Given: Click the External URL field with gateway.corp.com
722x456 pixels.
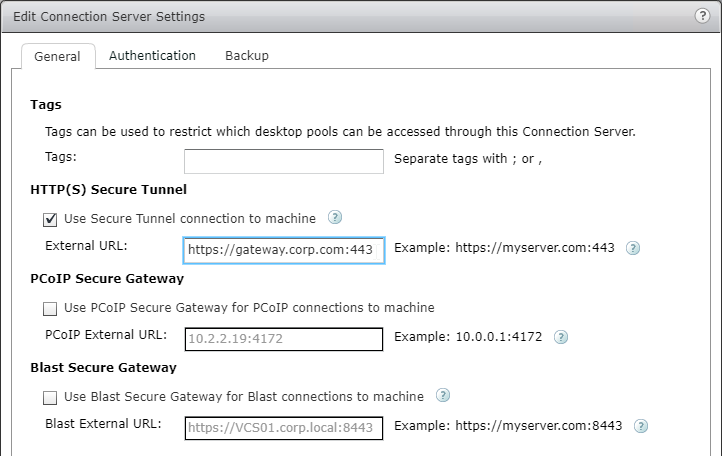Looking at the screenshot, I should tap(284, 250).
